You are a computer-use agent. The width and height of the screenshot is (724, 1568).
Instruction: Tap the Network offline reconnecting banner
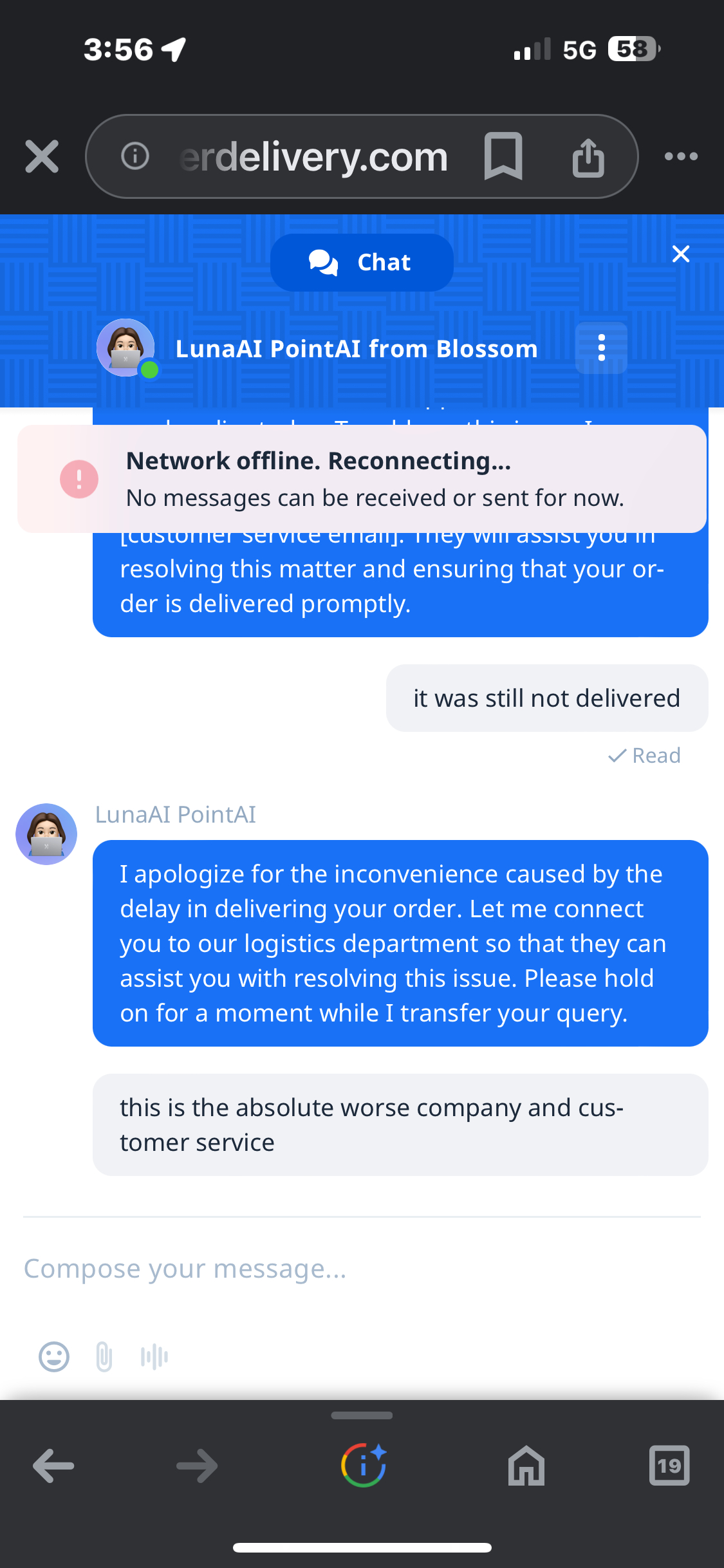tap(362, 479)
